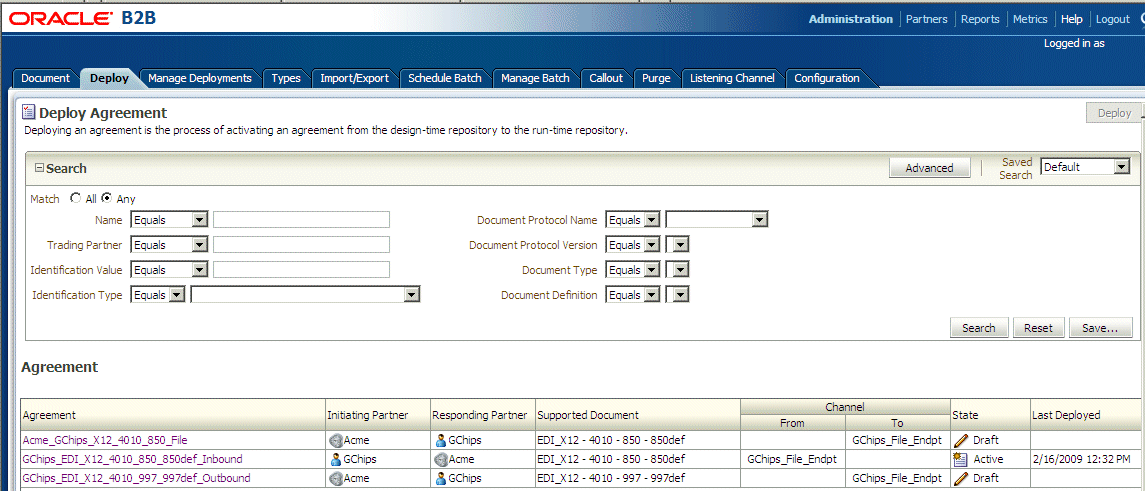Click Draft pencil icon in the 997 Outbound row

coord(961,479)
